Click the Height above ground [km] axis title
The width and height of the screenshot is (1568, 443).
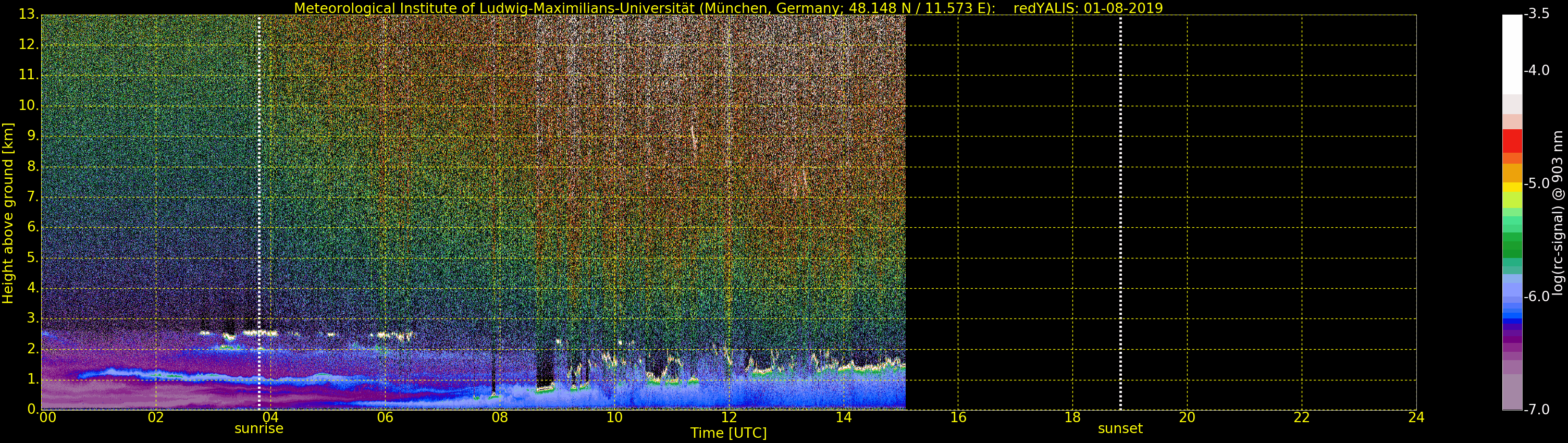click(x=8, y=213)
